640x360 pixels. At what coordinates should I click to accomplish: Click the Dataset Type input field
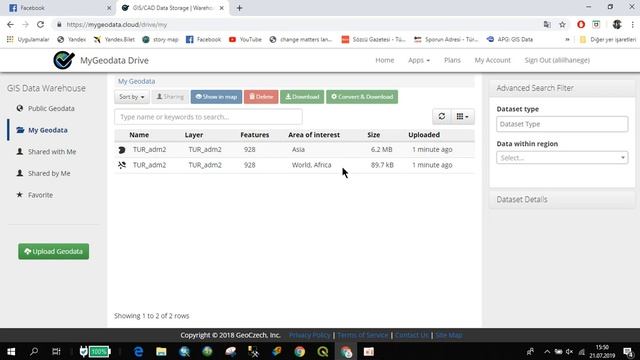pyautogui.click(x=562, y=124)
